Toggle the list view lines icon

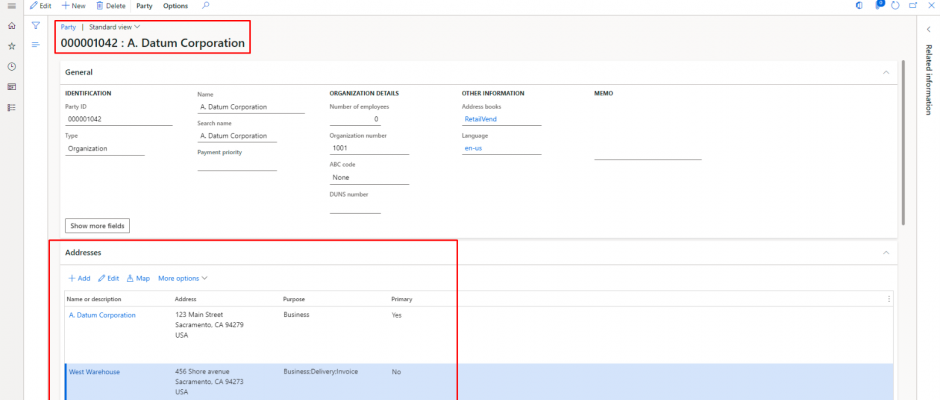coord(35,45)
